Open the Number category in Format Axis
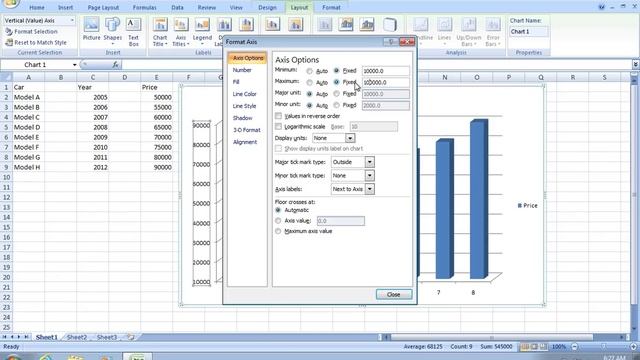Screen dimensions: 640x360 click(242, 70)
